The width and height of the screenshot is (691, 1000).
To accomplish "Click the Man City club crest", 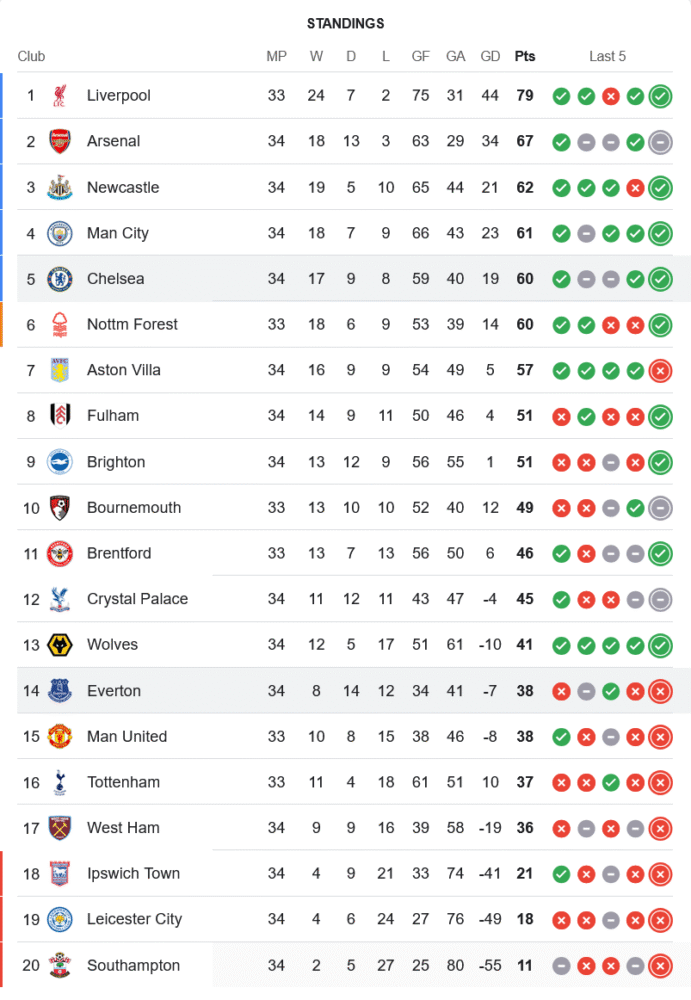I will [x=59, y=233].
